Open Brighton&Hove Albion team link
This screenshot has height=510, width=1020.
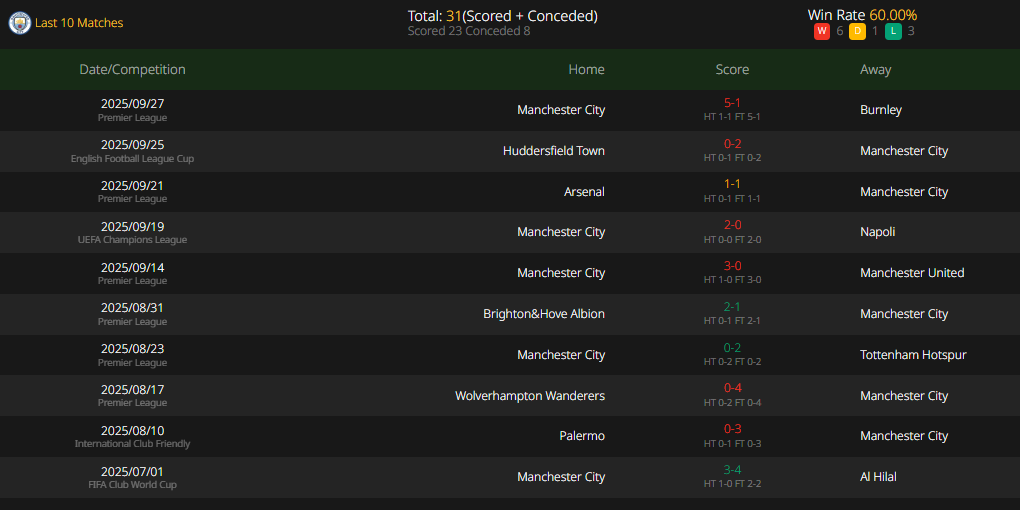543,314
